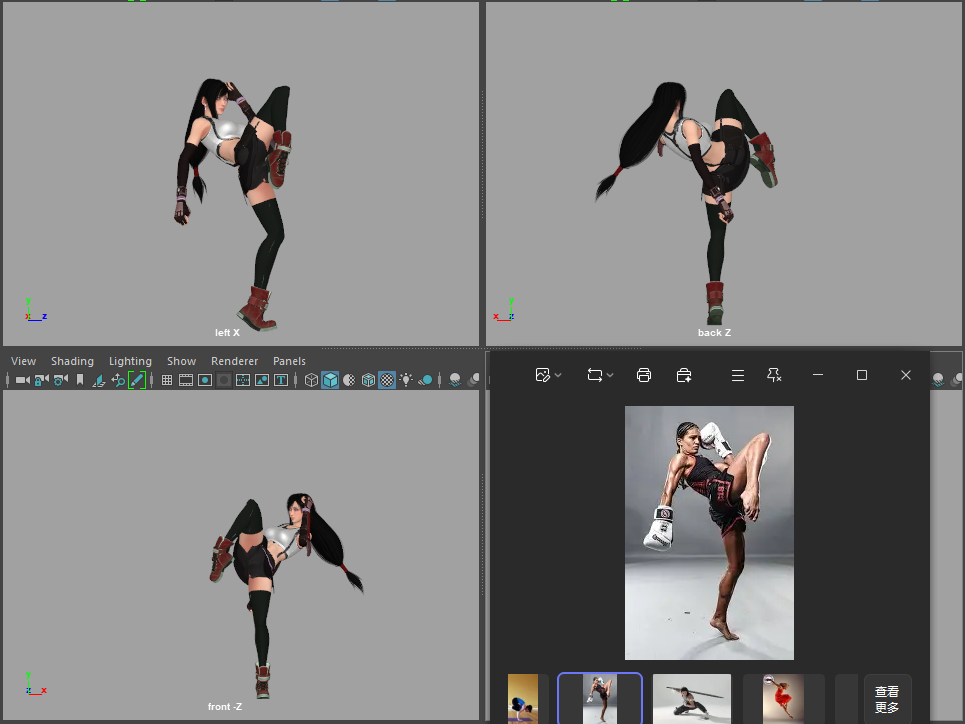
Task: Click the Image Plane icon
Action: pos(98,380)
